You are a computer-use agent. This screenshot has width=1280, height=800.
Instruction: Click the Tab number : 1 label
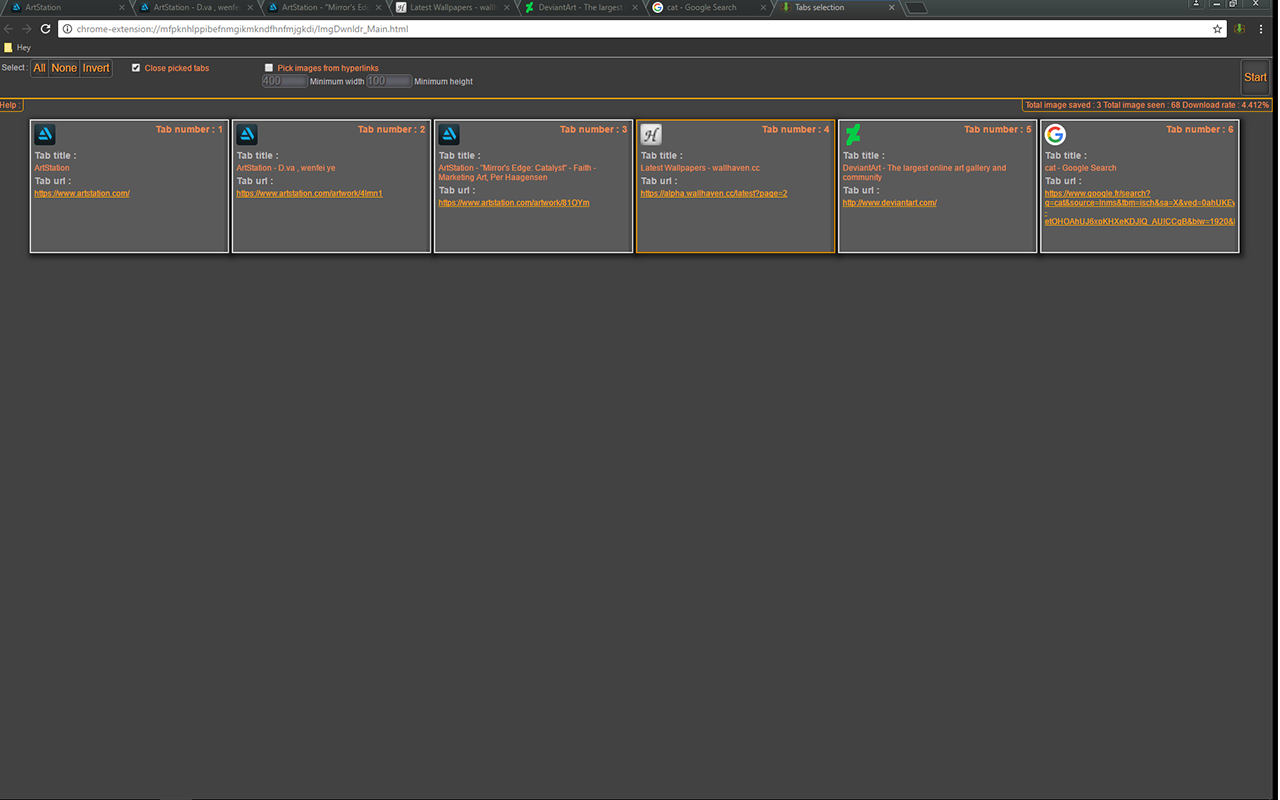189,129
